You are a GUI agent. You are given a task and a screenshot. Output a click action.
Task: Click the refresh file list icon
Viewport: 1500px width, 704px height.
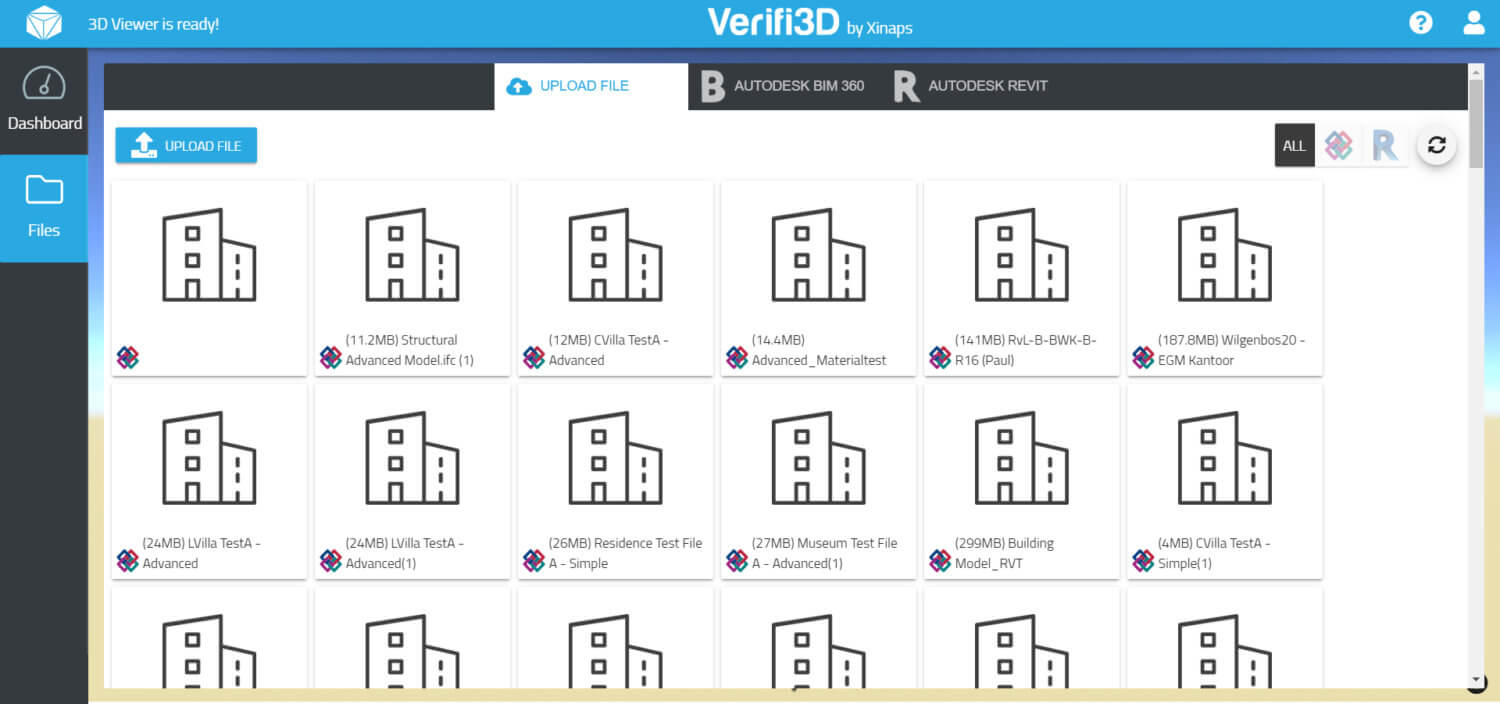(1436, 146)
